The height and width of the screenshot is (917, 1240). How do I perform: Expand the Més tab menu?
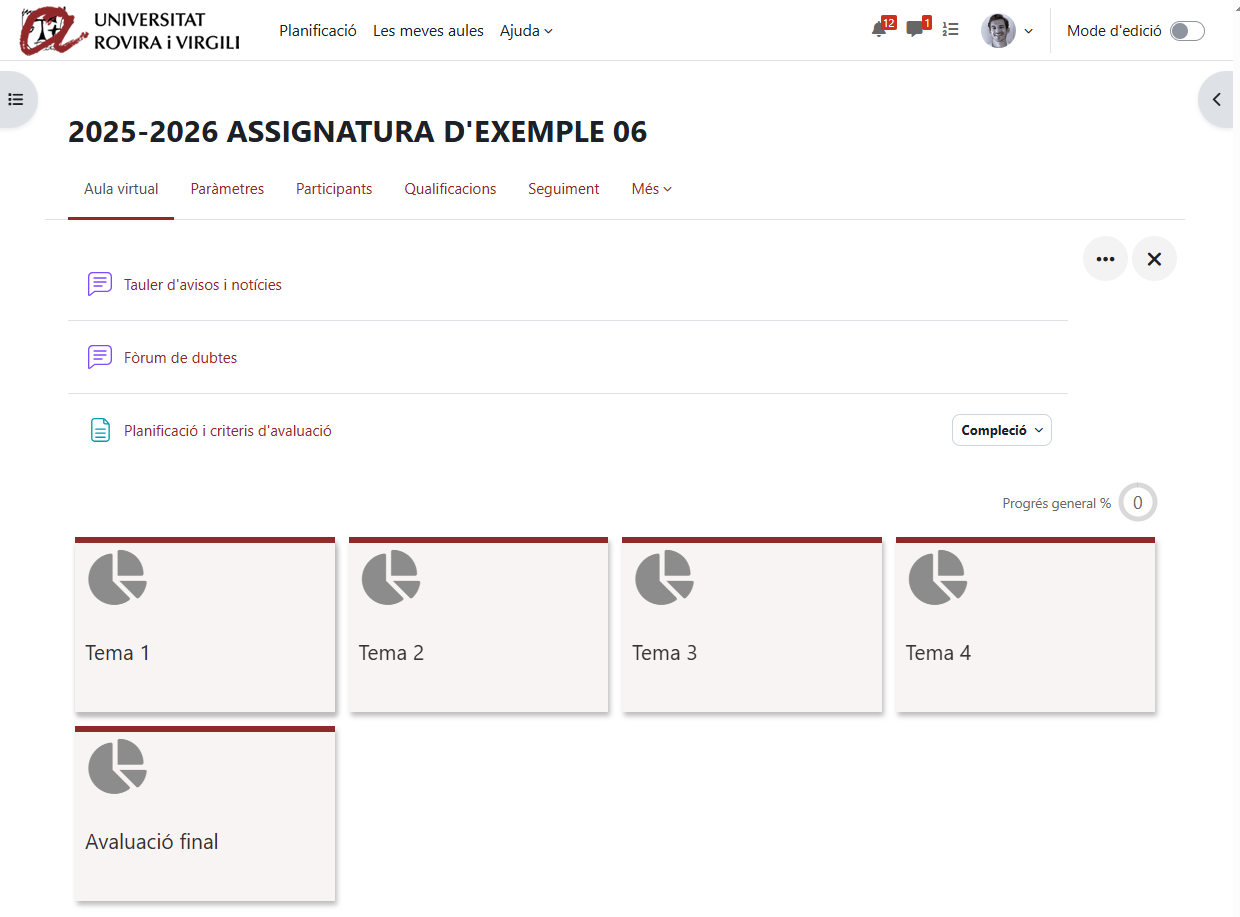651,189
